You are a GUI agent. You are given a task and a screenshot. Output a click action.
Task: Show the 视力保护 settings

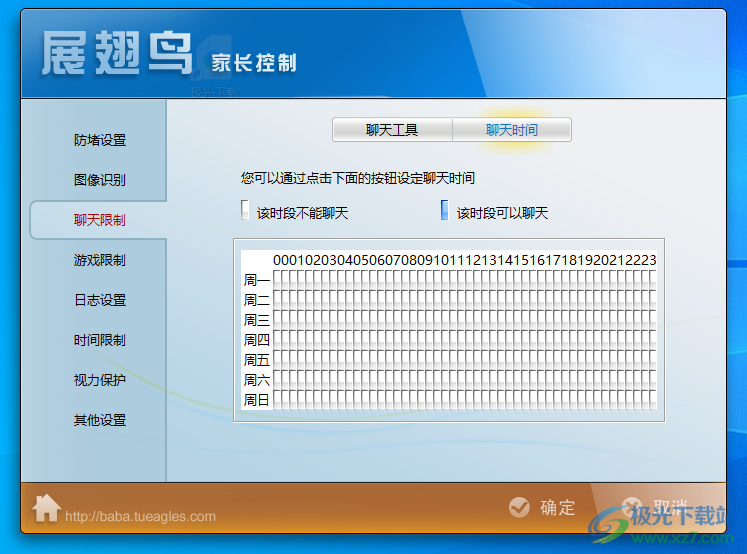tap(99, 380)
